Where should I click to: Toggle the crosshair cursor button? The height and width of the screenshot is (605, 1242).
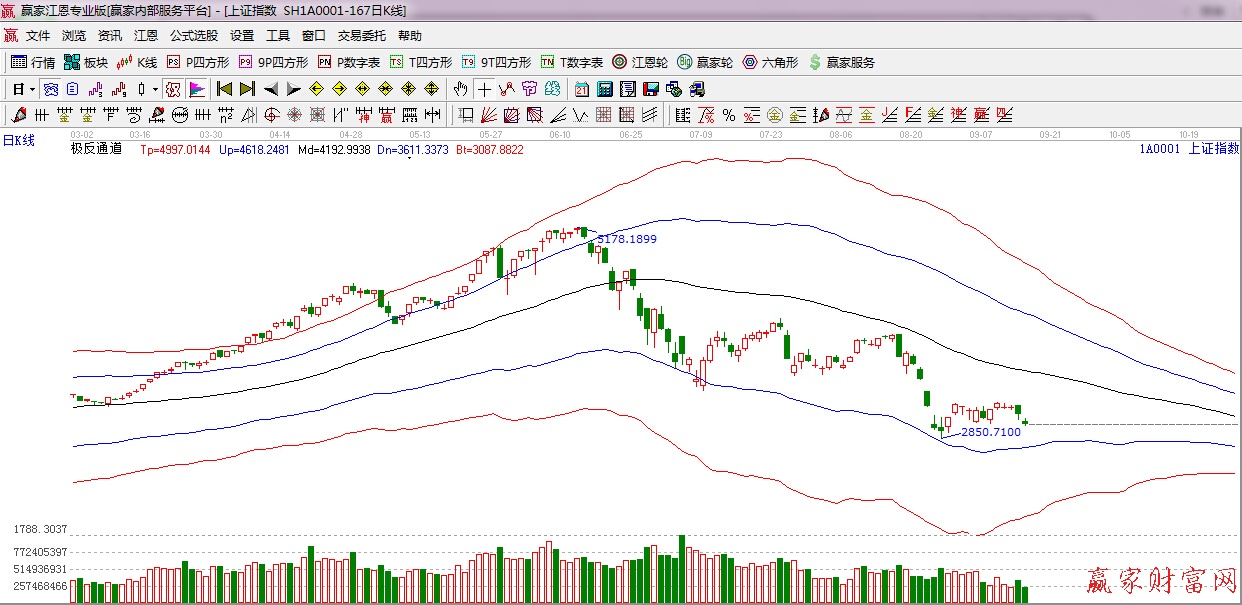point(485,89)
